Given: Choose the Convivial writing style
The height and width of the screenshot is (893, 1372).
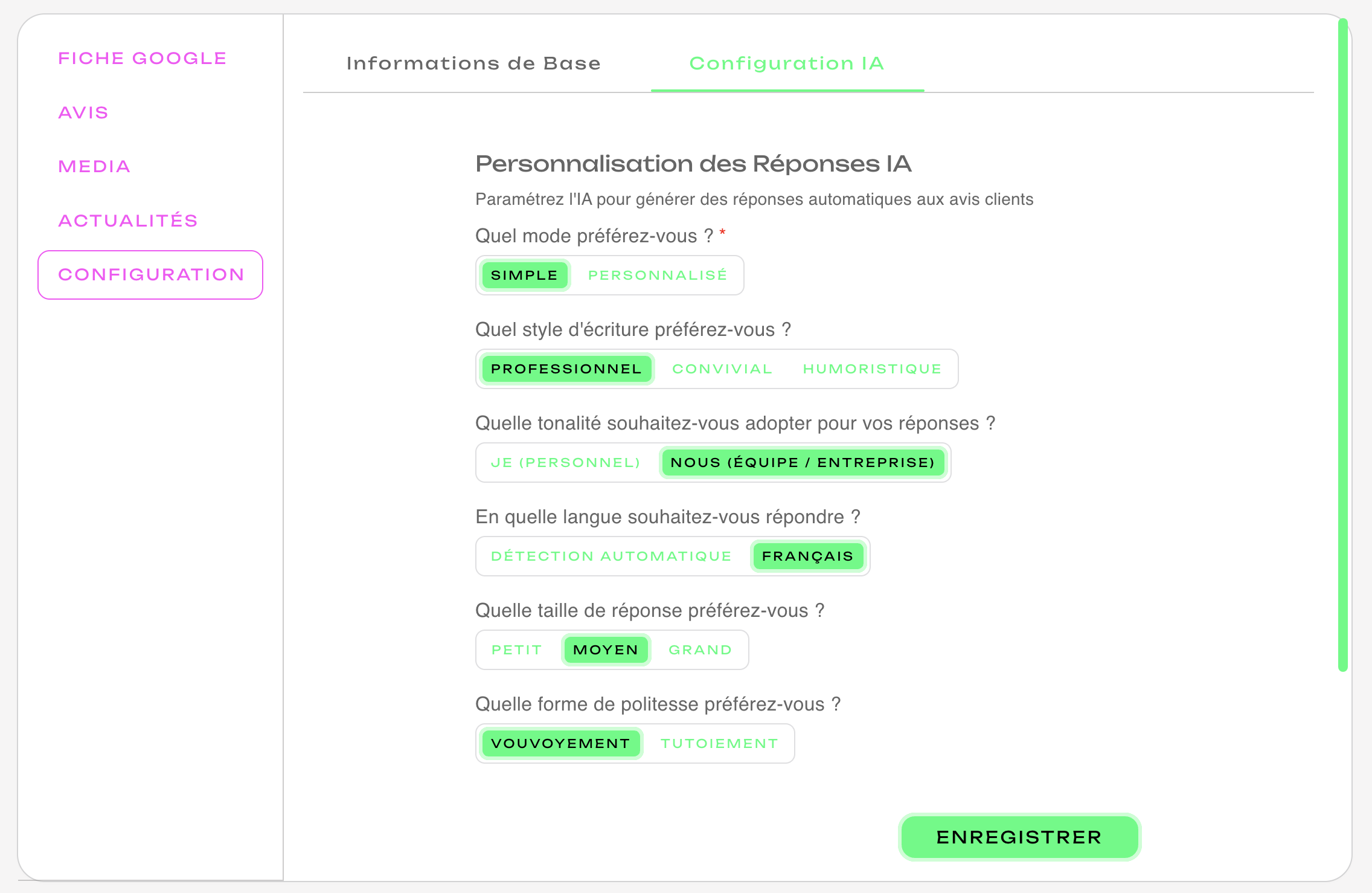Looking at the screenshot, I should click(722, 369).
